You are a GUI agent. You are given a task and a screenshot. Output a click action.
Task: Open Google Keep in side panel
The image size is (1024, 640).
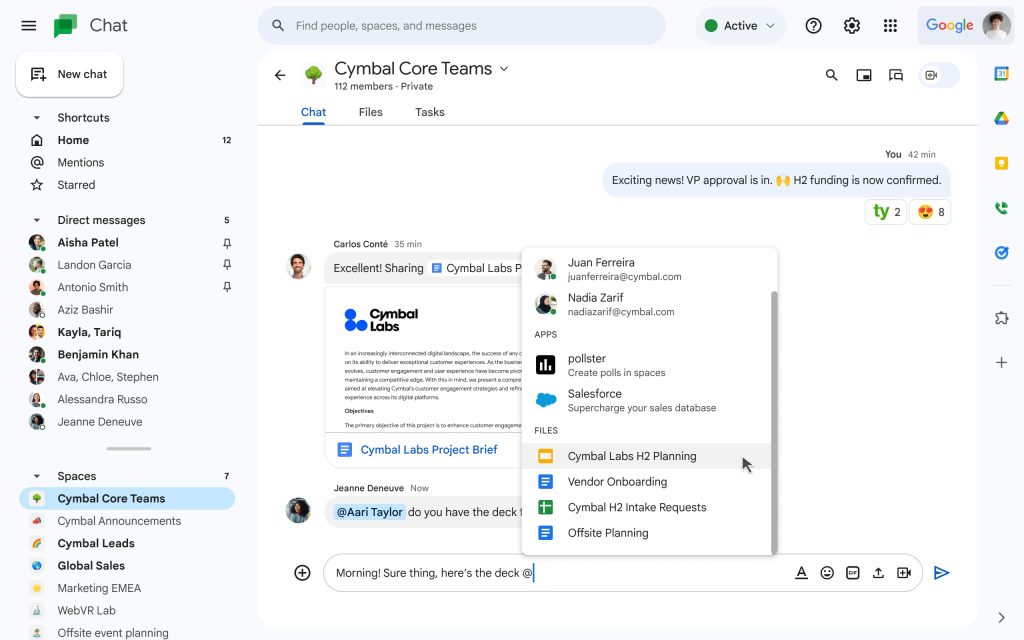1001,163
